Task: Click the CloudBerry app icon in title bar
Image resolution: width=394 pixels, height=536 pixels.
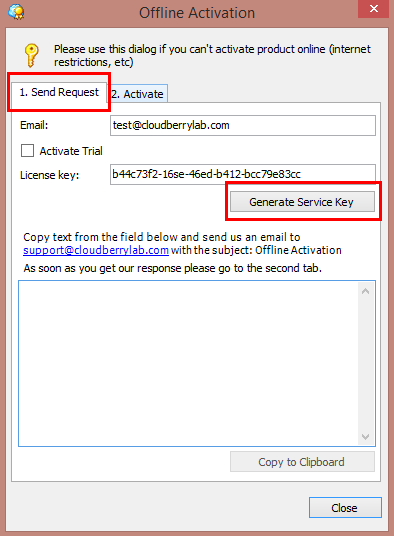Action: click(16, 12)
